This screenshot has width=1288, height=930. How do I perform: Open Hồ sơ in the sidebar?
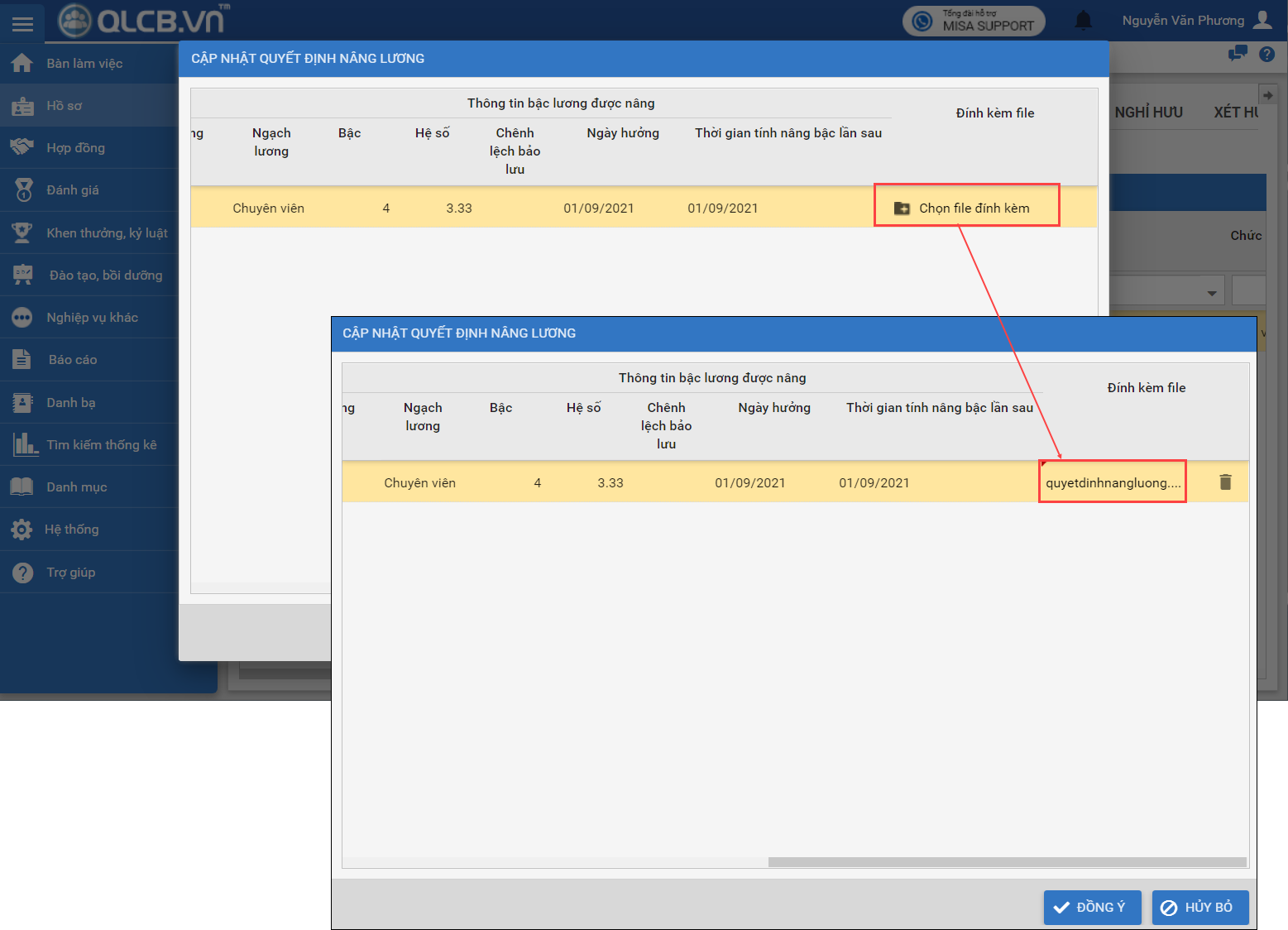pyautogui.click(x=65, y=106)
